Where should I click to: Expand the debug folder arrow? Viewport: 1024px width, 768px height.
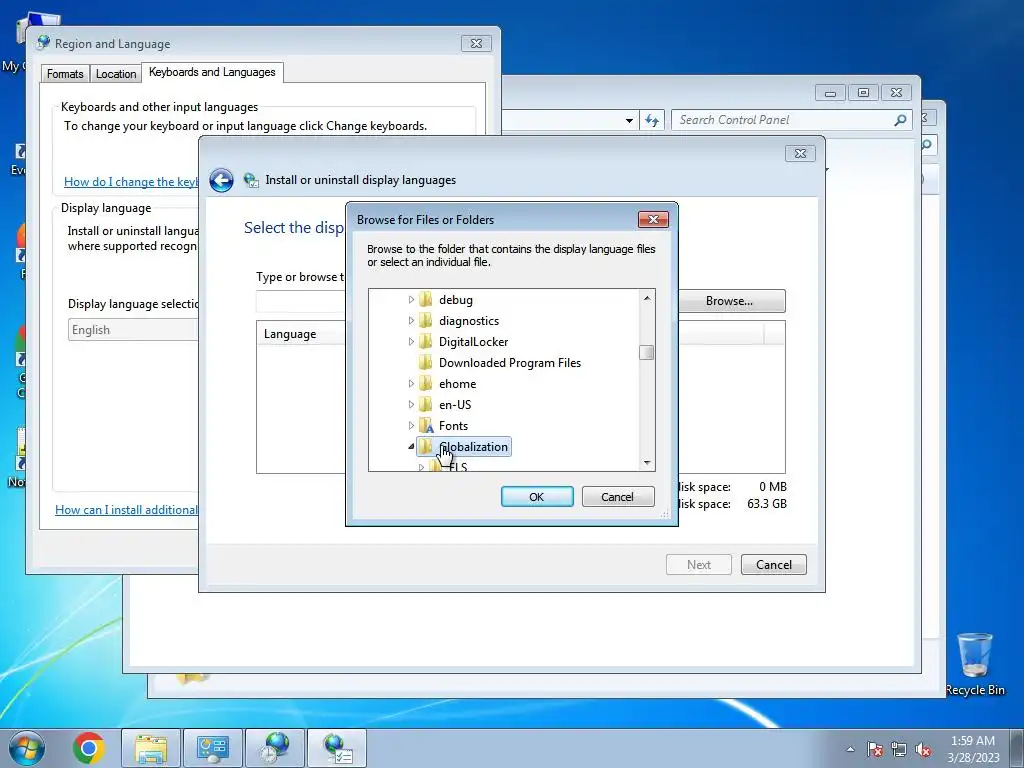pyautogui.click(x=411, y=300)
